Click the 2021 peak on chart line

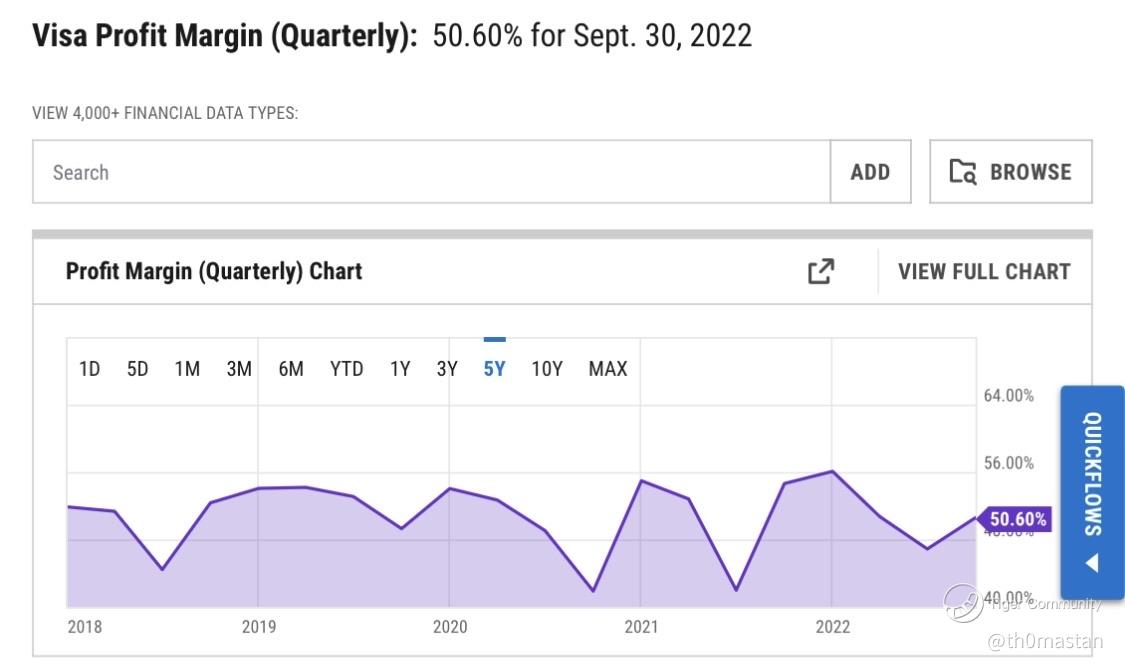[641, 481]
